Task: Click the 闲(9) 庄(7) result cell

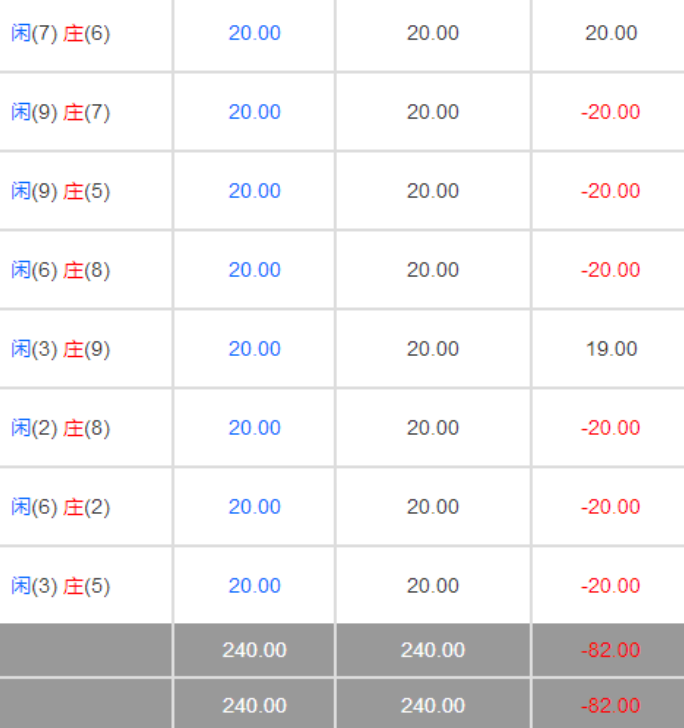Action: 61,112
